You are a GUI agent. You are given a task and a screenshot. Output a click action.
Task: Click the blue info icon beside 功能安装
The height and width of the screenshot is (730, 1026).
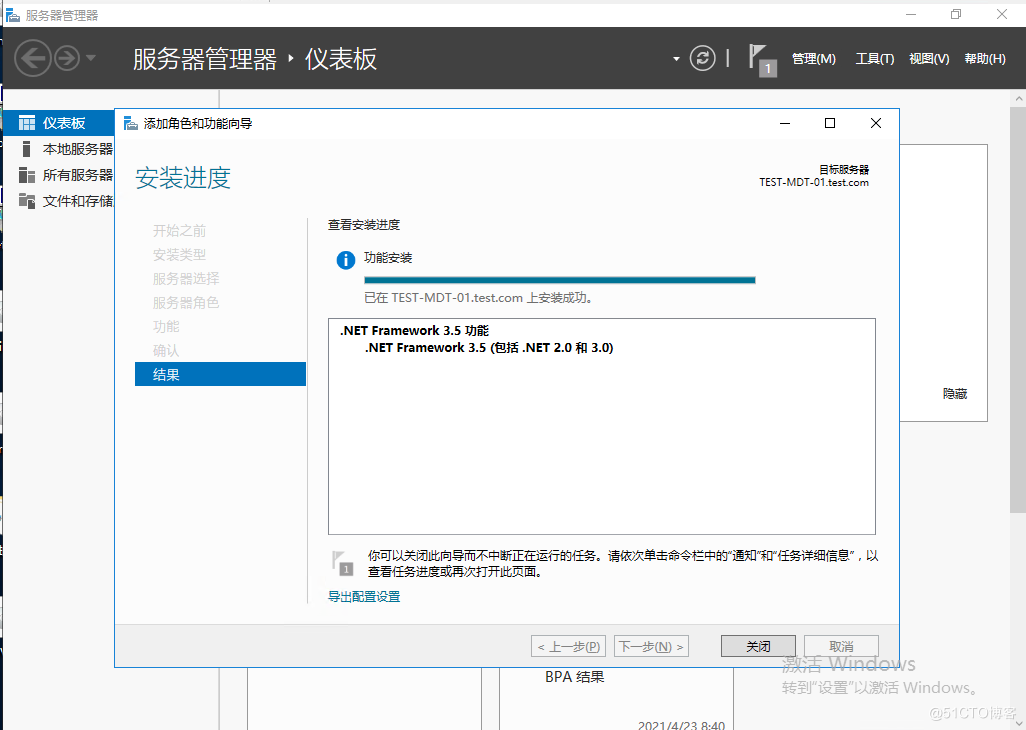pos(345,260)
